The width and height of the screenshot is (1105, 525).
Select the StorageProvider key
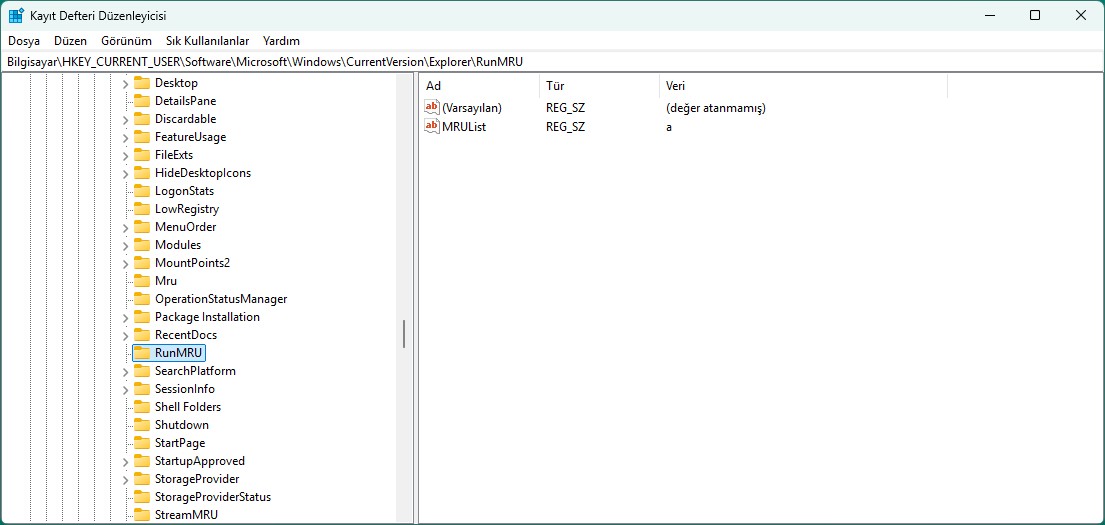(197, 479)
